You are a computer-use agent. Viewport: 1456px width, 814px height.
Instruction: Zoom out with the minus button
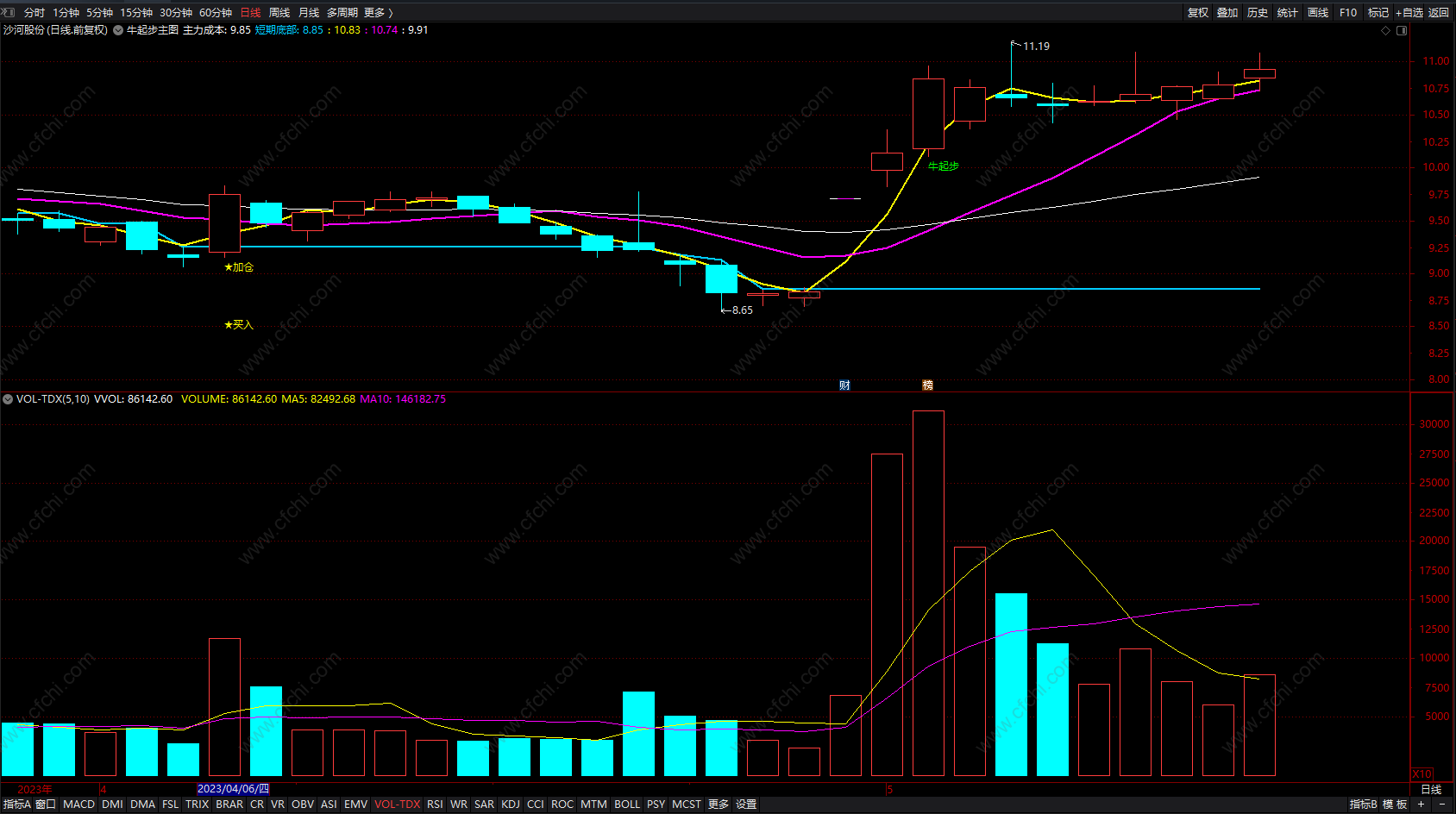pyautogui.click(x=1441, y=804)
